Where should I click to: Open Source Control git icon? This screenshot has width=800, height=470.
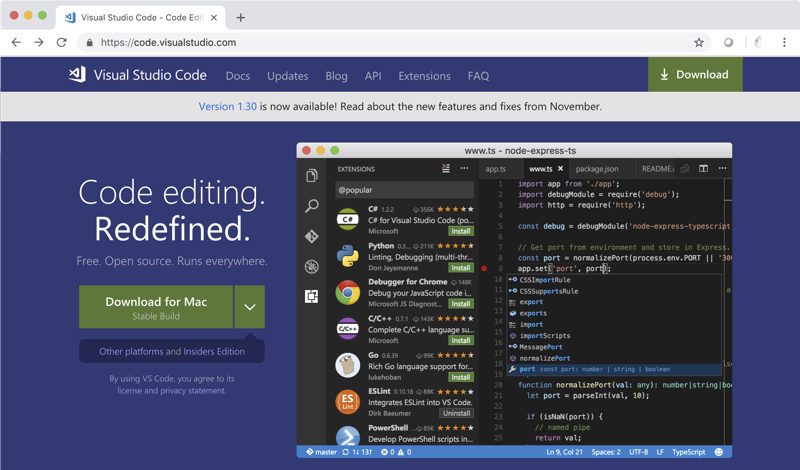click(x=312, y=236)
